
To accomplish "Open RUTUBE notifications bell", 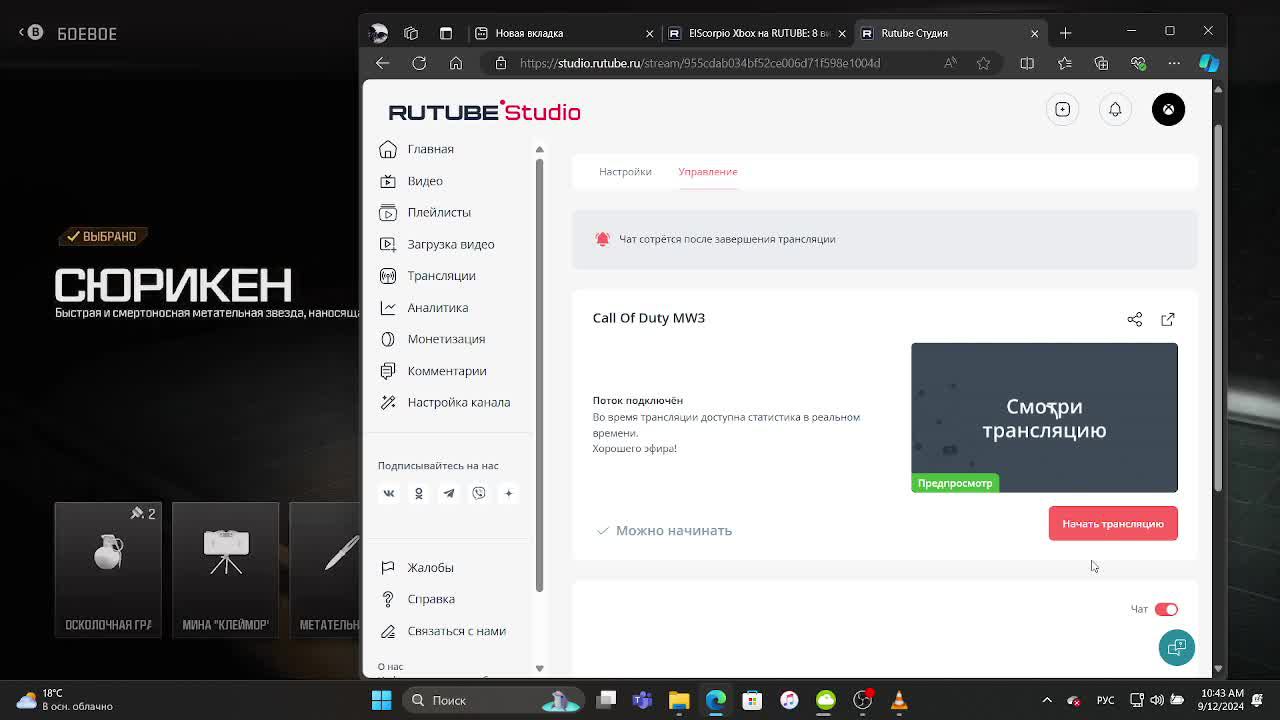I will pos(1115,109).
